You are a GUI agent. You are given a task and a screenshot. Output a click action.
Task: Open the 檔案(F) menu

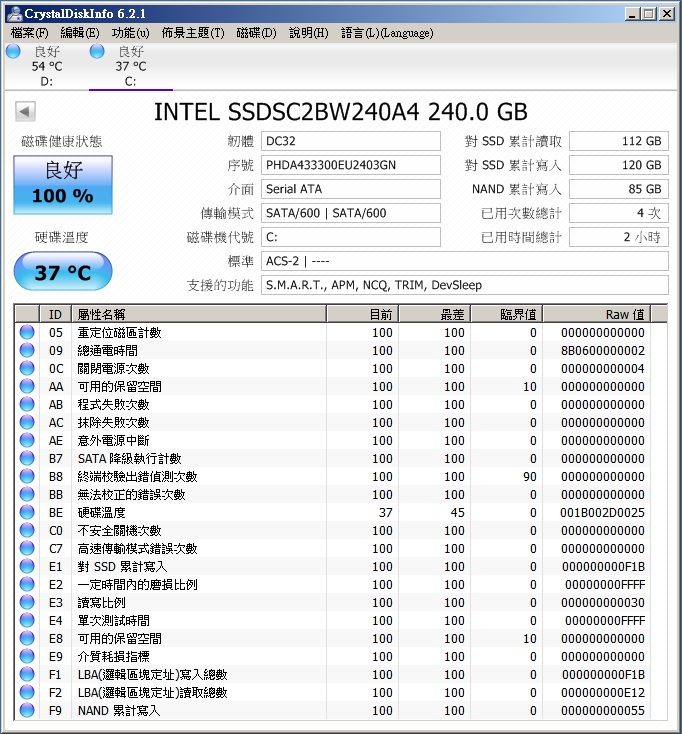pos(29,33)
